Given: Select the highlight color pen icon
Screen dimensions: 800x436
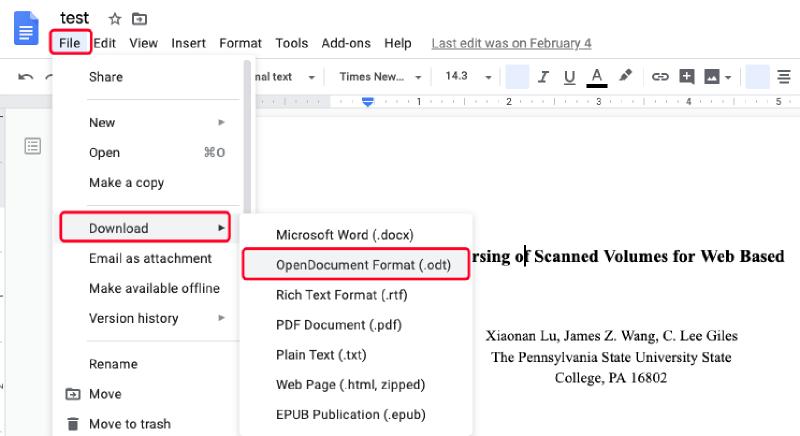Looking at the screenshot, I should [626, 76].
